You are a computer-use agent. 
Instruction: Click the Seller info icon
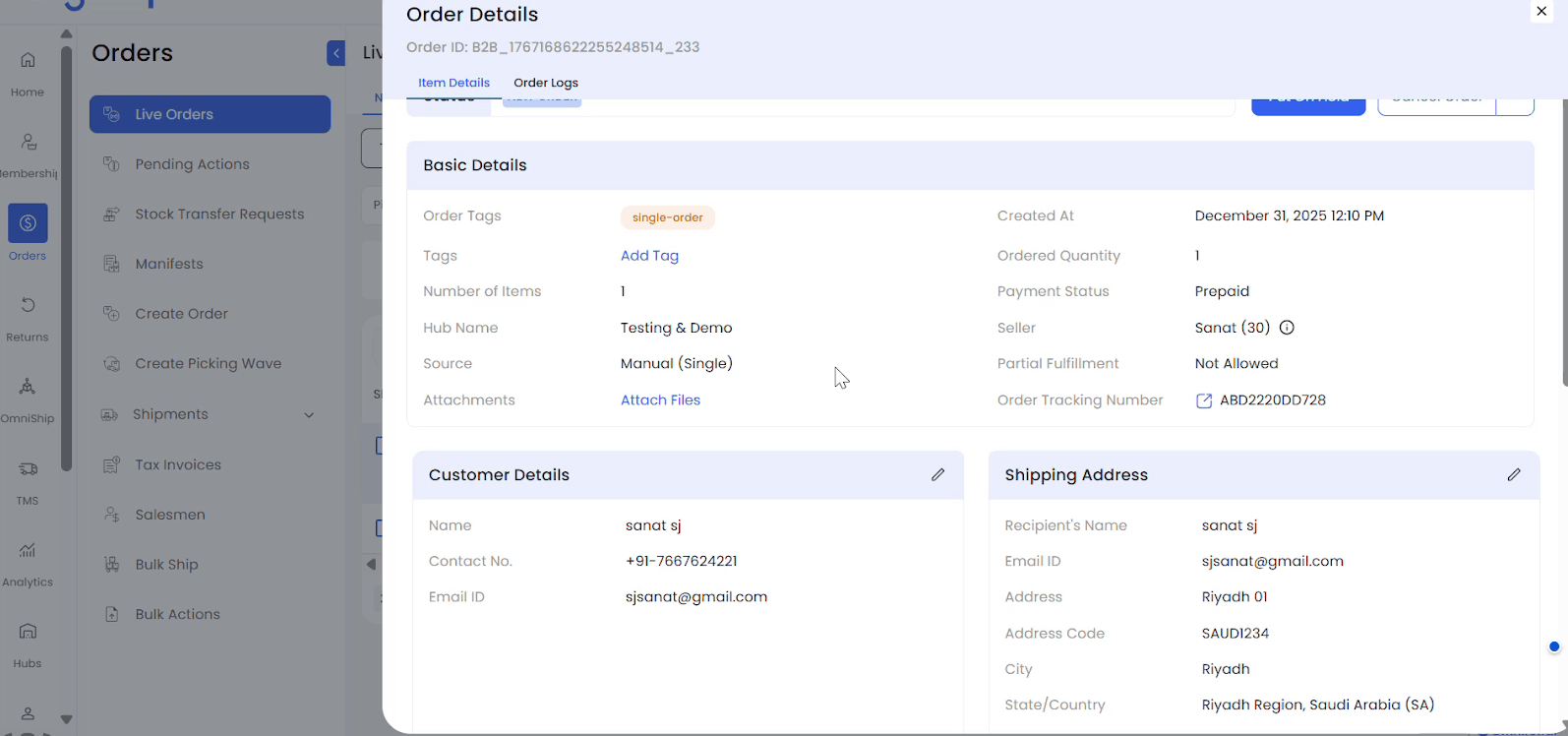click(1287, 328)
